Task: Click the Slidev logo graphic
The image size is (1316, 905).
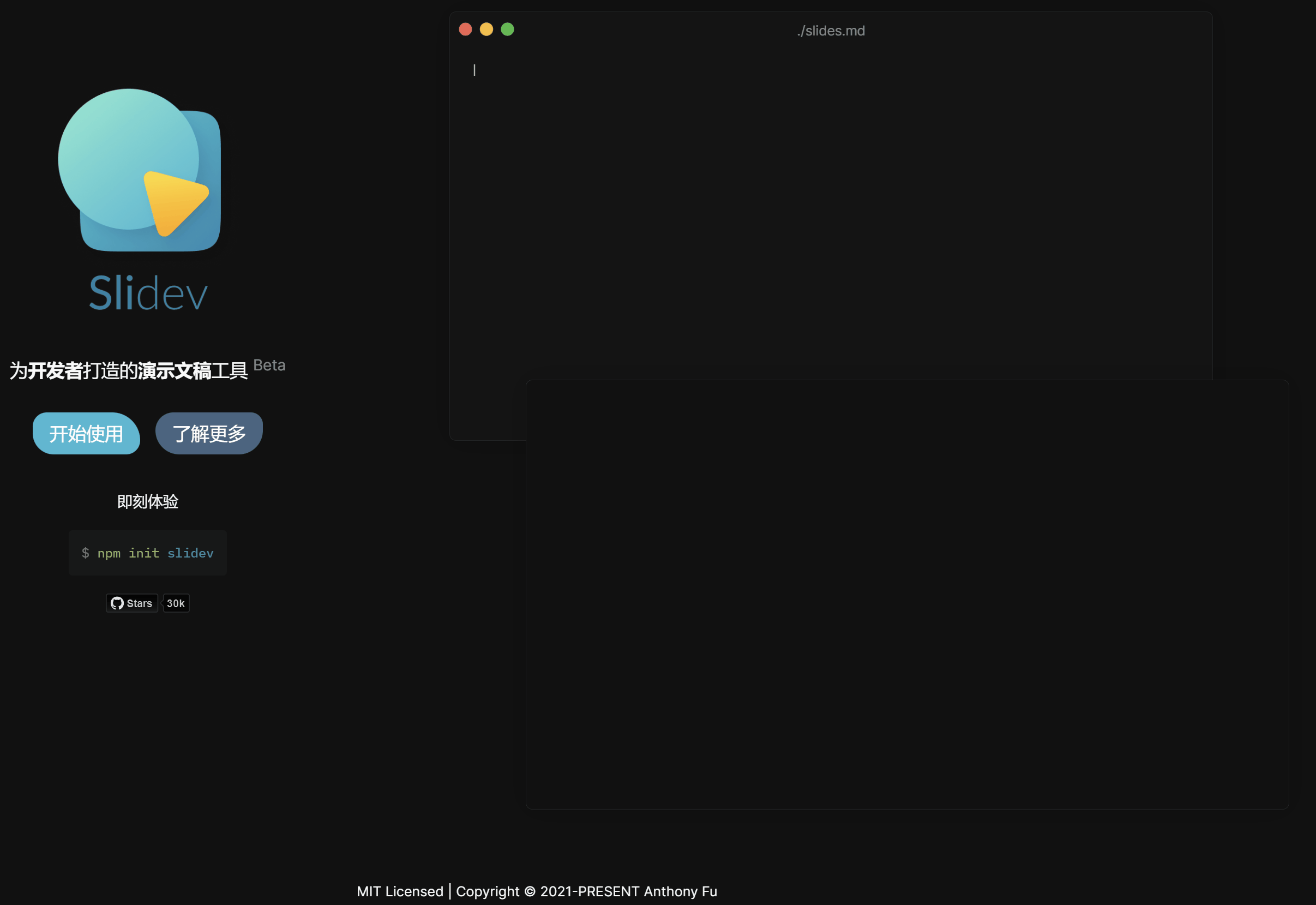Action: [x=140, y=170]
